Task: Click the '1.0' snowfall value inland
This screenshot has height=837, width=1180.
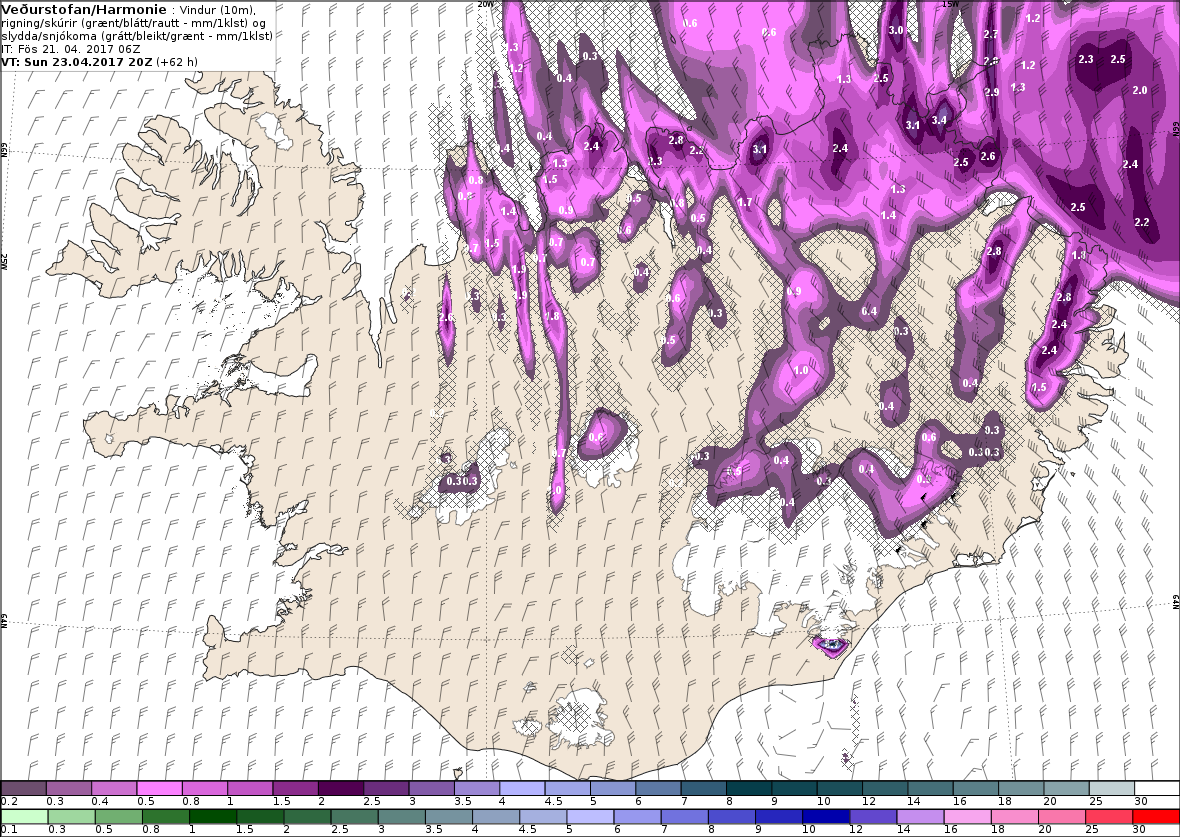Action: coord(801,370)
